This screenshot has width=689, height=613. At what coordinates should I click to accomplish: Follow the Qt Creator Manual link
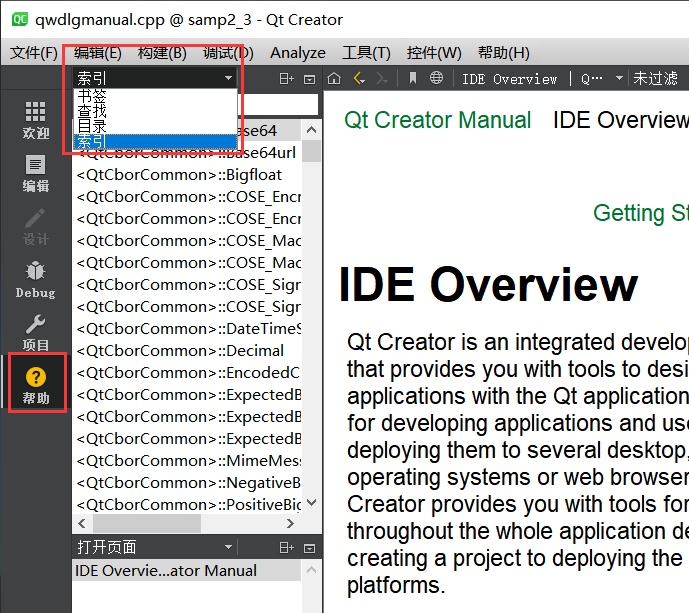tap(437, 120)
